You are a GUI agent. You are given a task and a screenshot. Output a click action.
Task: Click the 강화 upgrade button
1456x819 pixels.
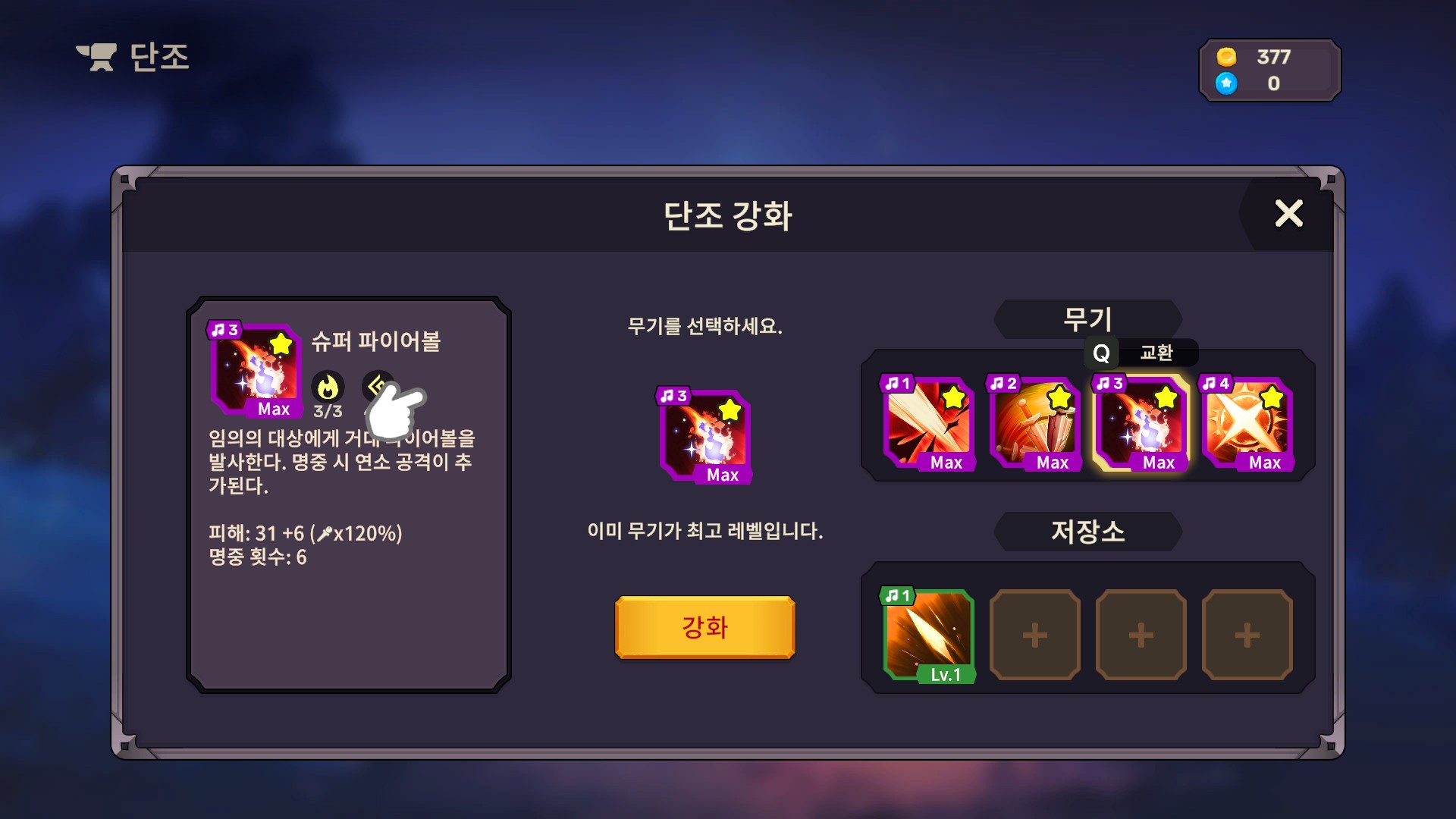click(704, 627)
